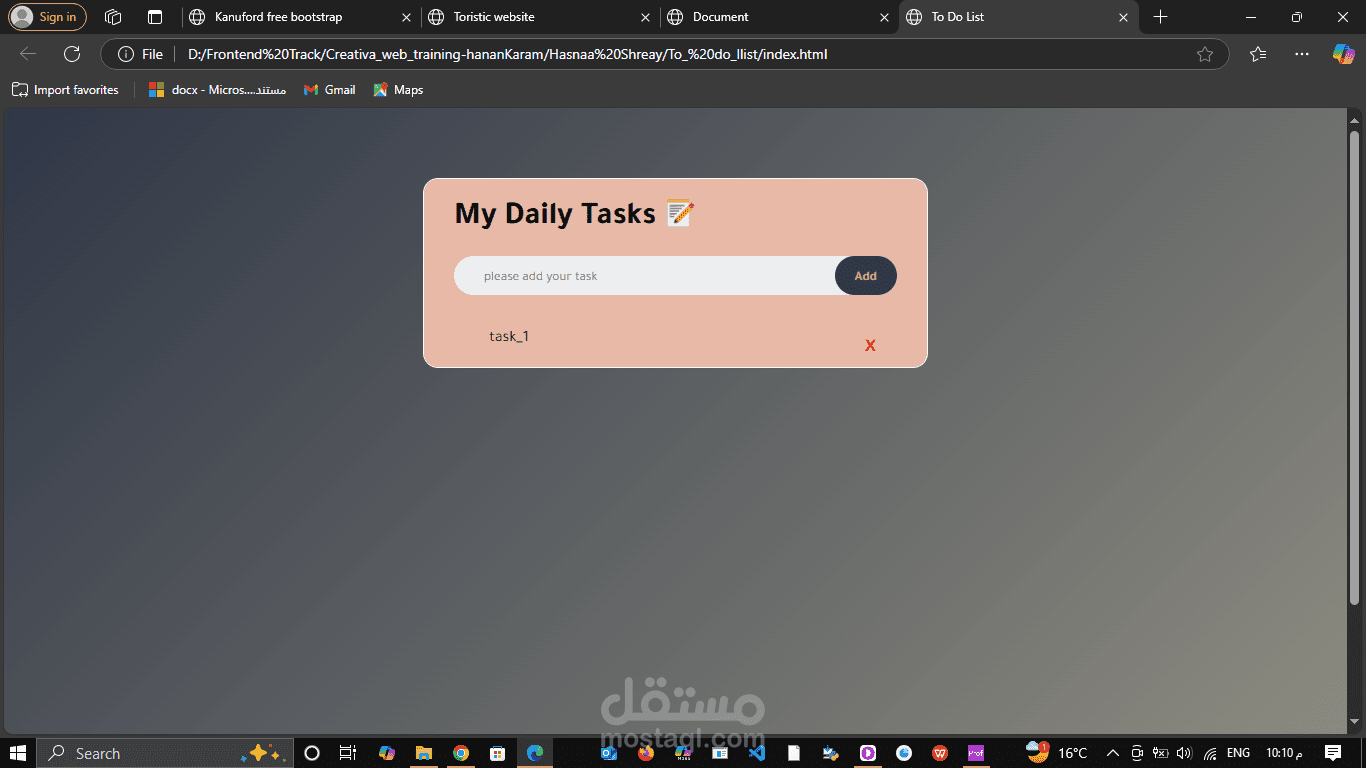Open weather 16°C widget

(x=1057, y=753)
